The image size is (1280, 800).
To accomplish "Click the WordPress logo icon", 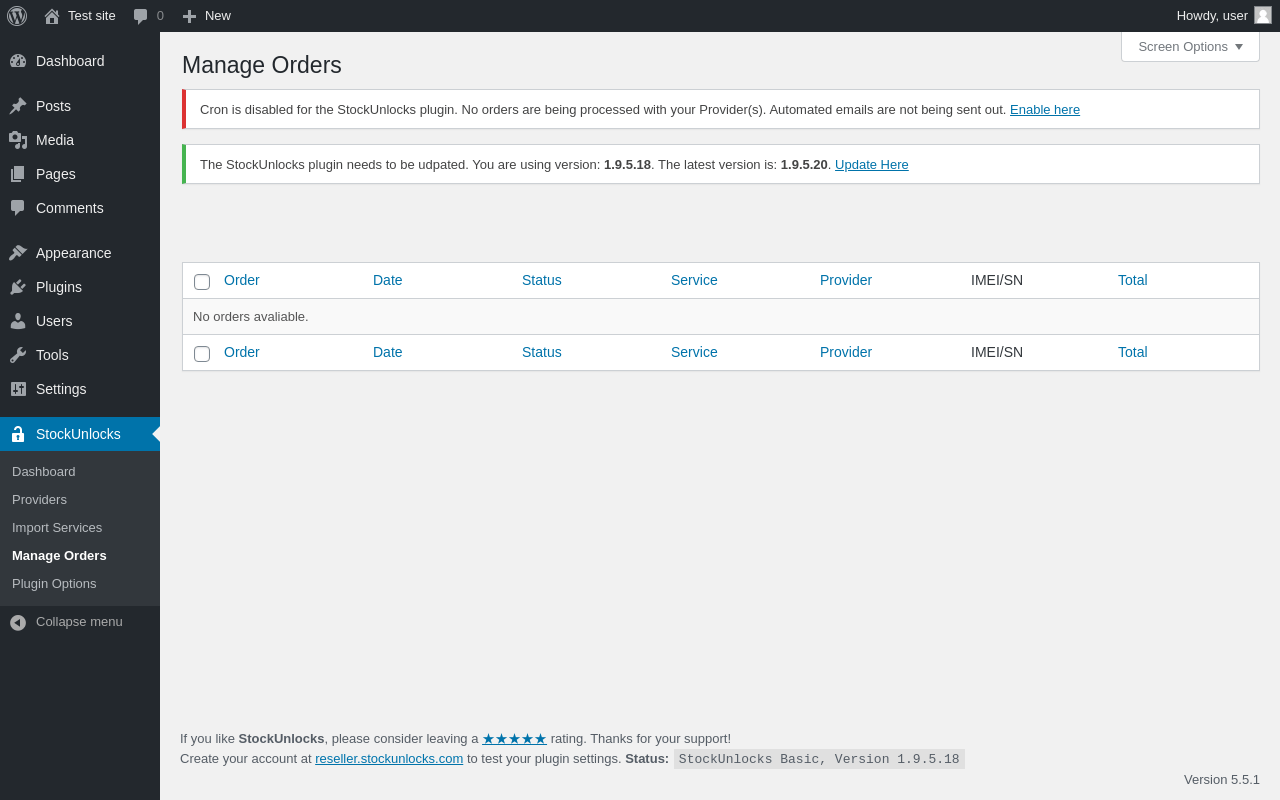I will tap(17, 16).
